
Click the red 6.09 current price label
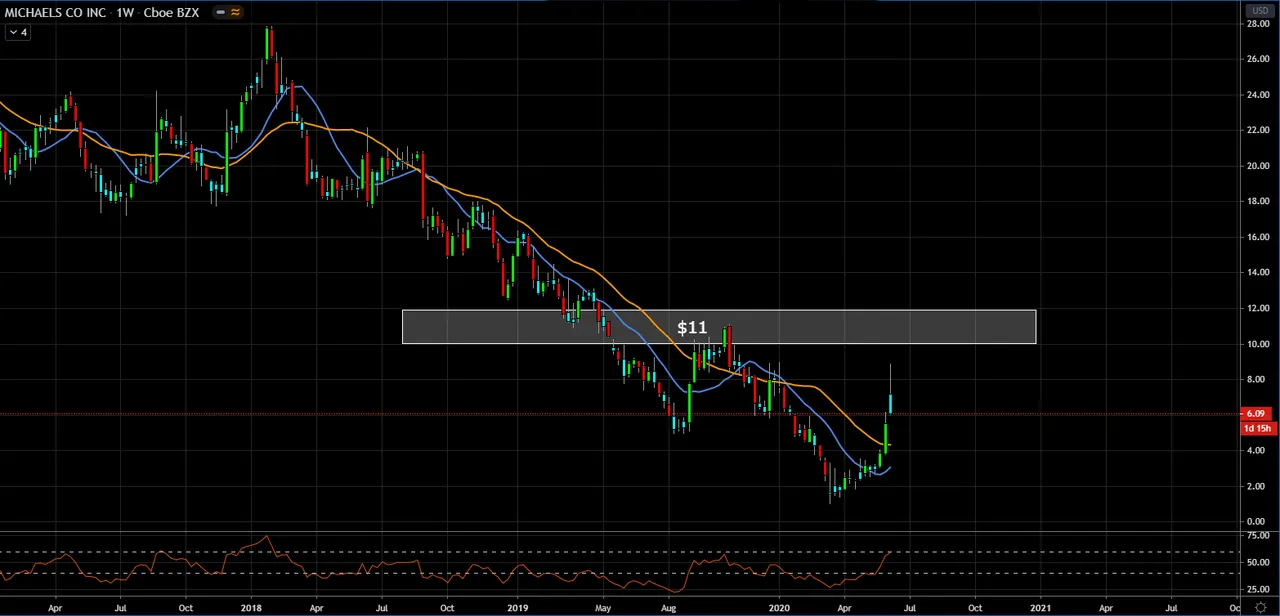point(1257,413)
